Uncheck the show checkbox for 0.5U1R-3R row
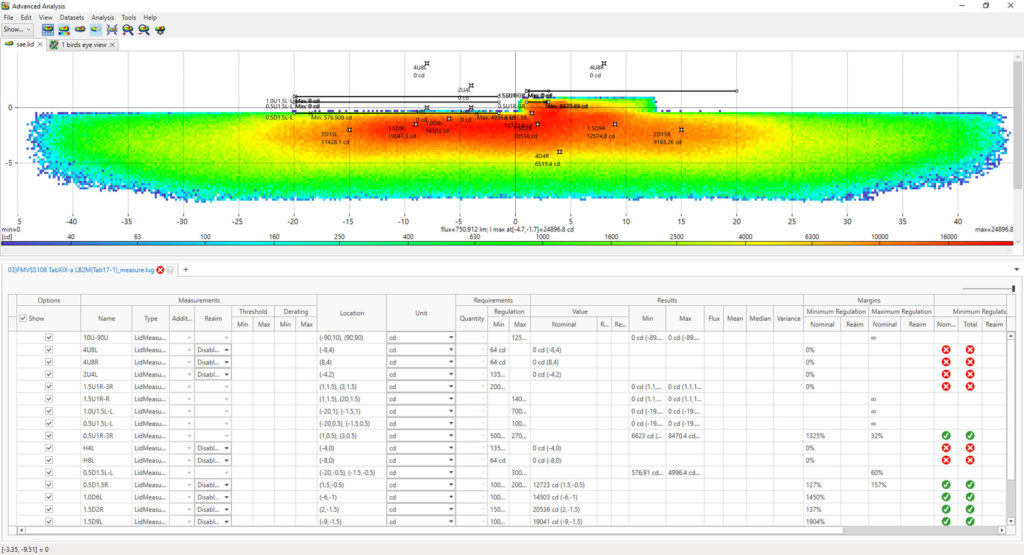 point(49,436)
